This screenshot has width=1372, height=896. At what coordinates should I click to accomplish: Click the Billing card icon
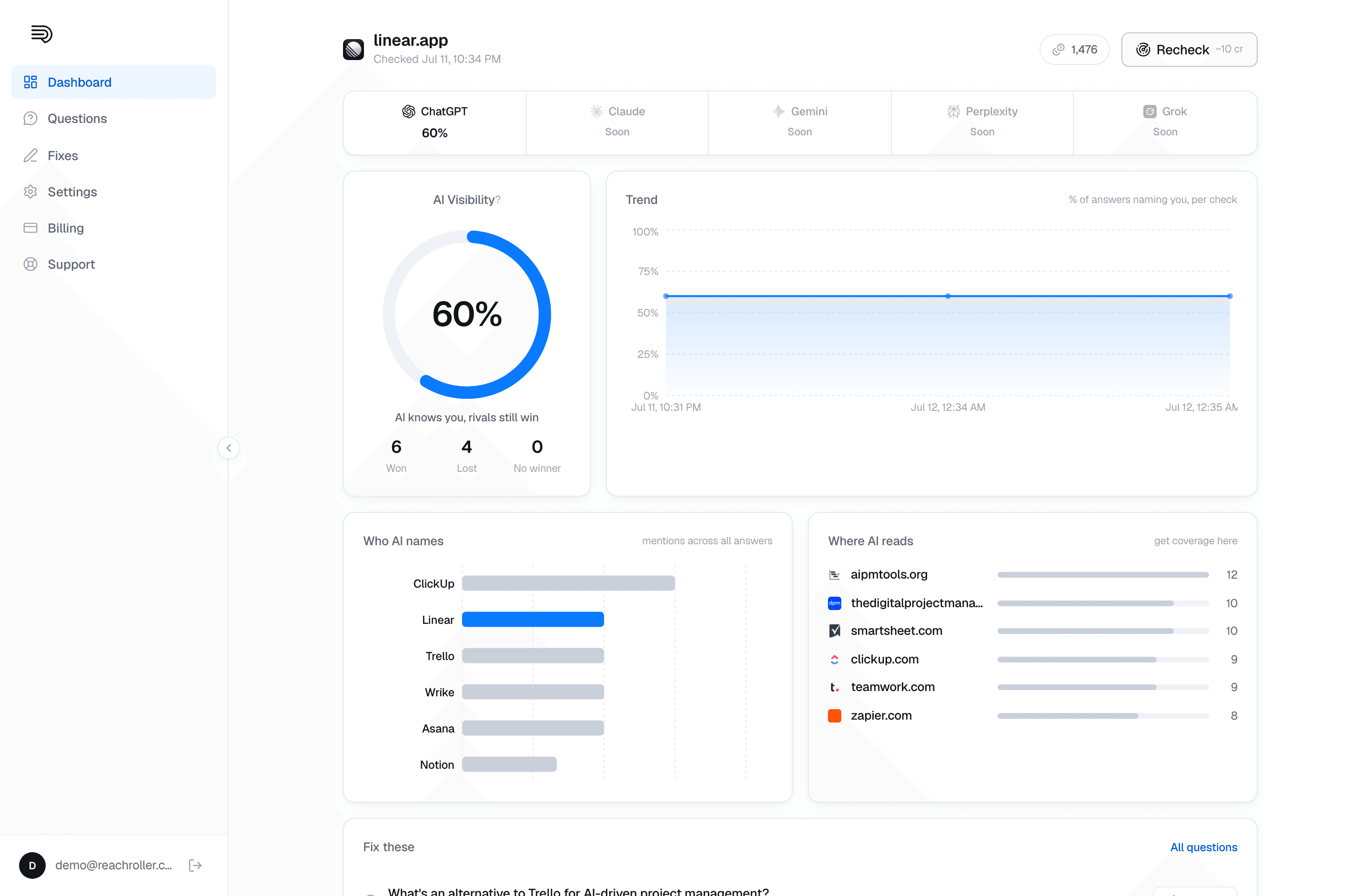click(30, 228)
